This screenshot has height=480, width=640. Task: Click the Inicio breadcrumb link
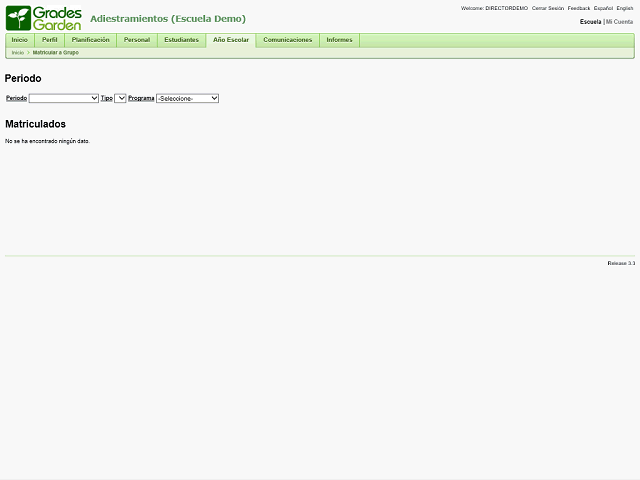coord(18,53)
